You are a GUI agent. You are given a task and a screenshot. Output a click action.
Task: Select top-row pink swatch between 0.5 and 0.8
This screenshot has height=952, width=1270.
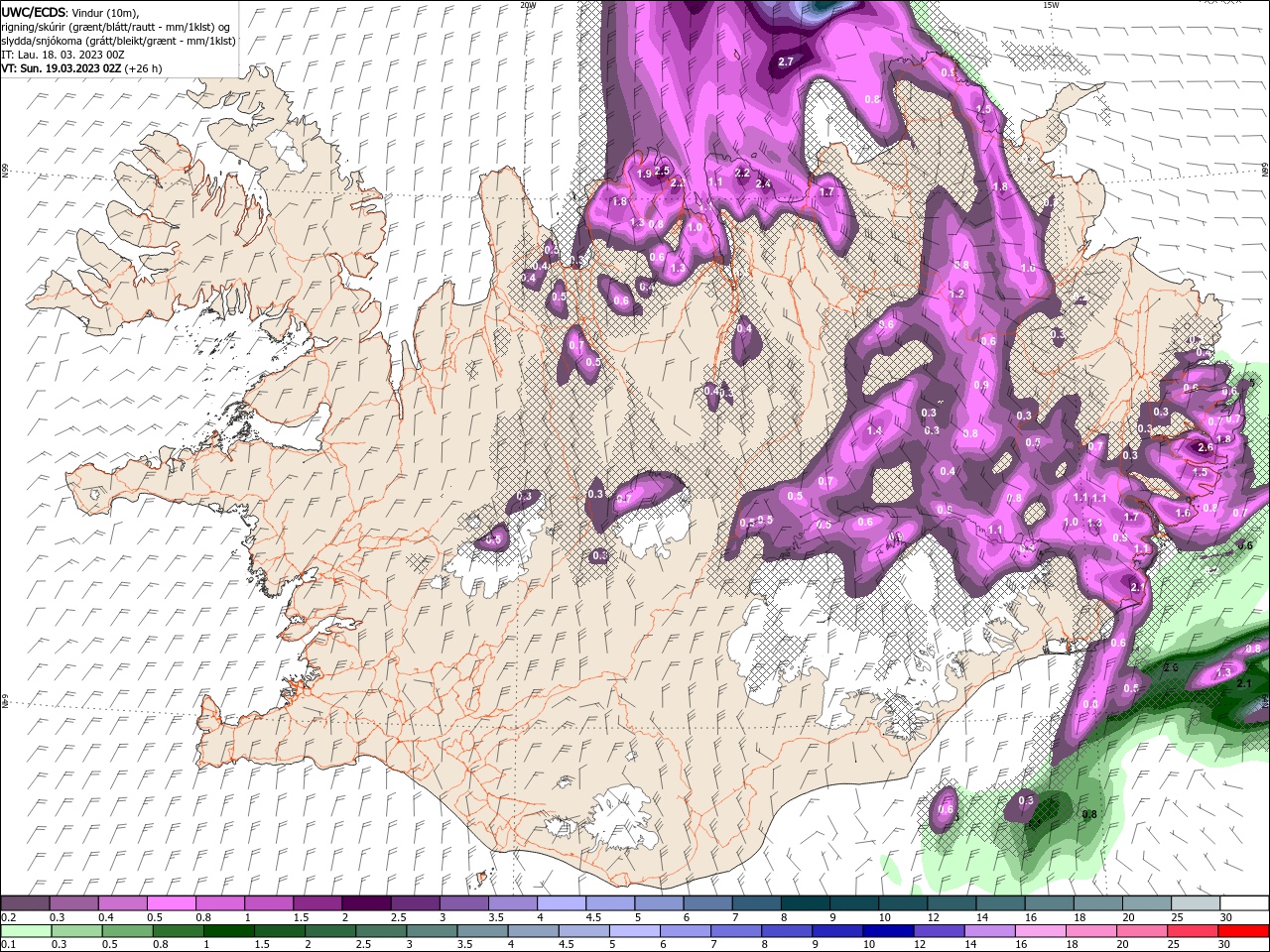coord(171,903)
